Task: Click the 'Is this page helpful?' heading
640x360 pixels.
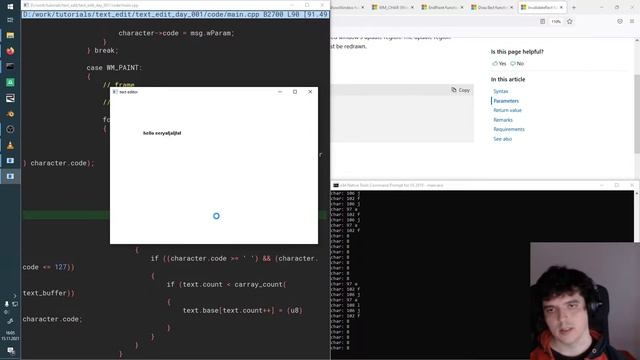Action: [x=517, y=52]
